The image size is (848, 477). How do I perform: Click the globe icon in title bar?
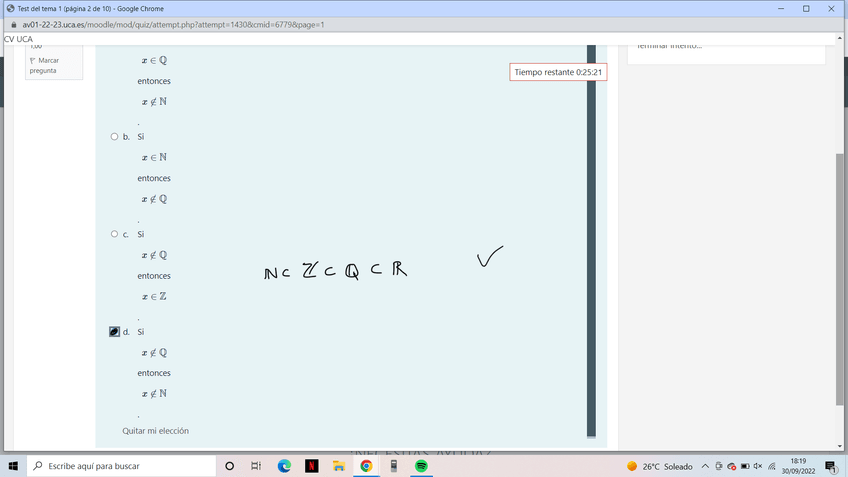[x=10, y=9]
